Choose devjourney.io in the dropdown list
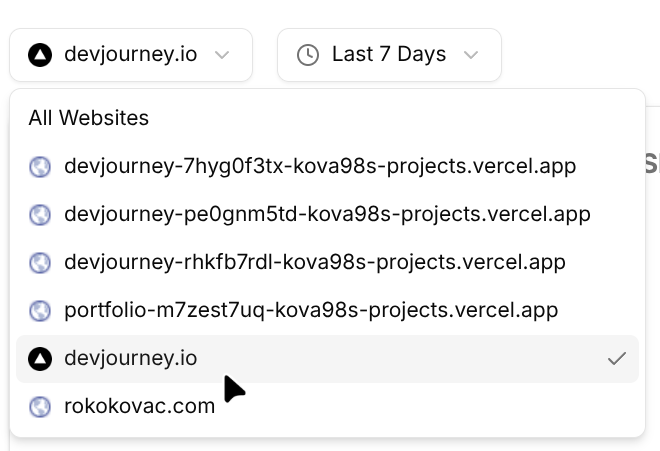 point(130,358)
